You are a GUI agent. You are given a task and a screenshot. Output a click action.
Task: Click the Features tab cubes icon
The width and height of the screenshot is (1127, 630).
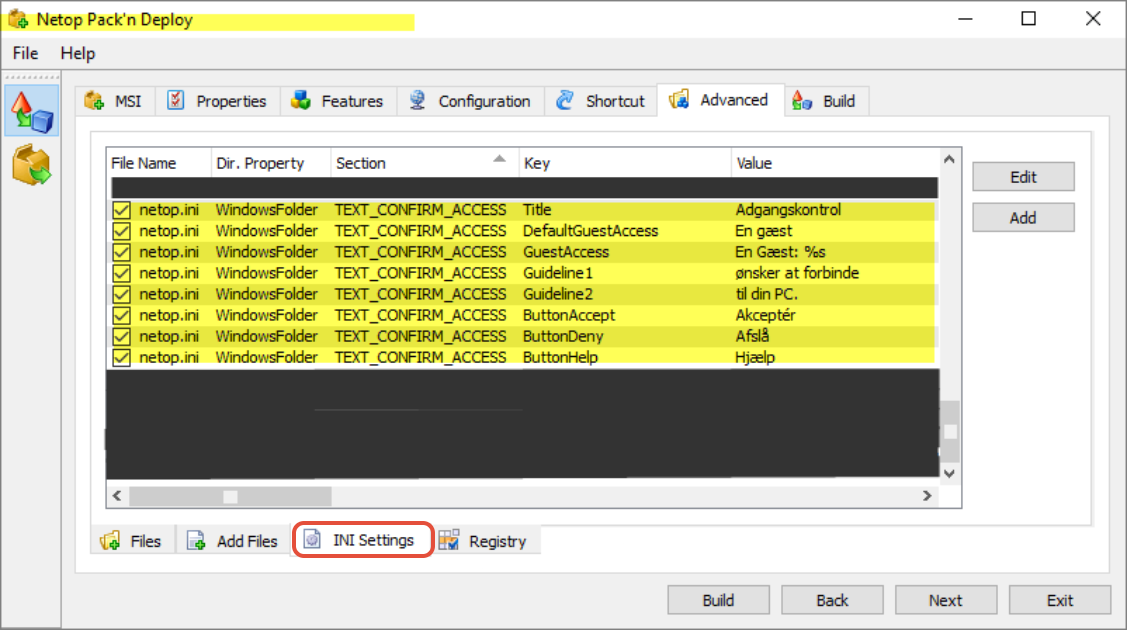[300, 101]
